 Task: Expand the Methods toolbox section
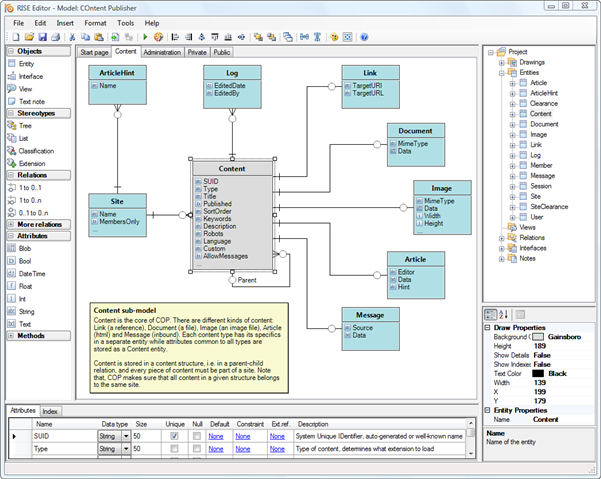tap(11, 336)
